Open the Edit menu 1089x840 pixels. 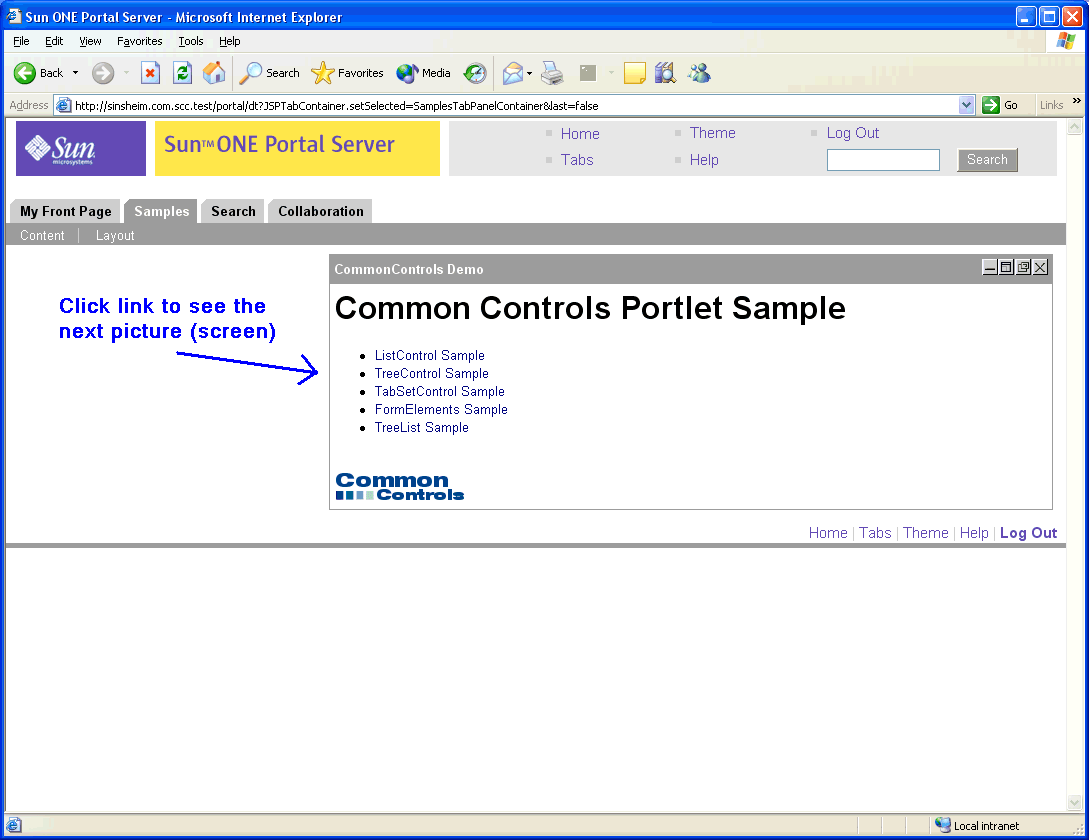[54, 41]
